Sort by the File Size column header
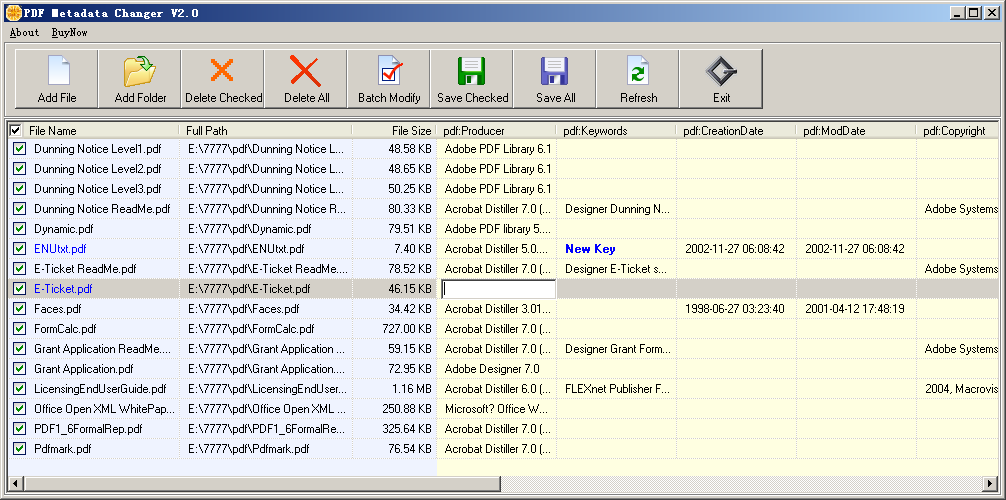Image resolution: width=1006 pixels, height=500 pixels. 411,130
